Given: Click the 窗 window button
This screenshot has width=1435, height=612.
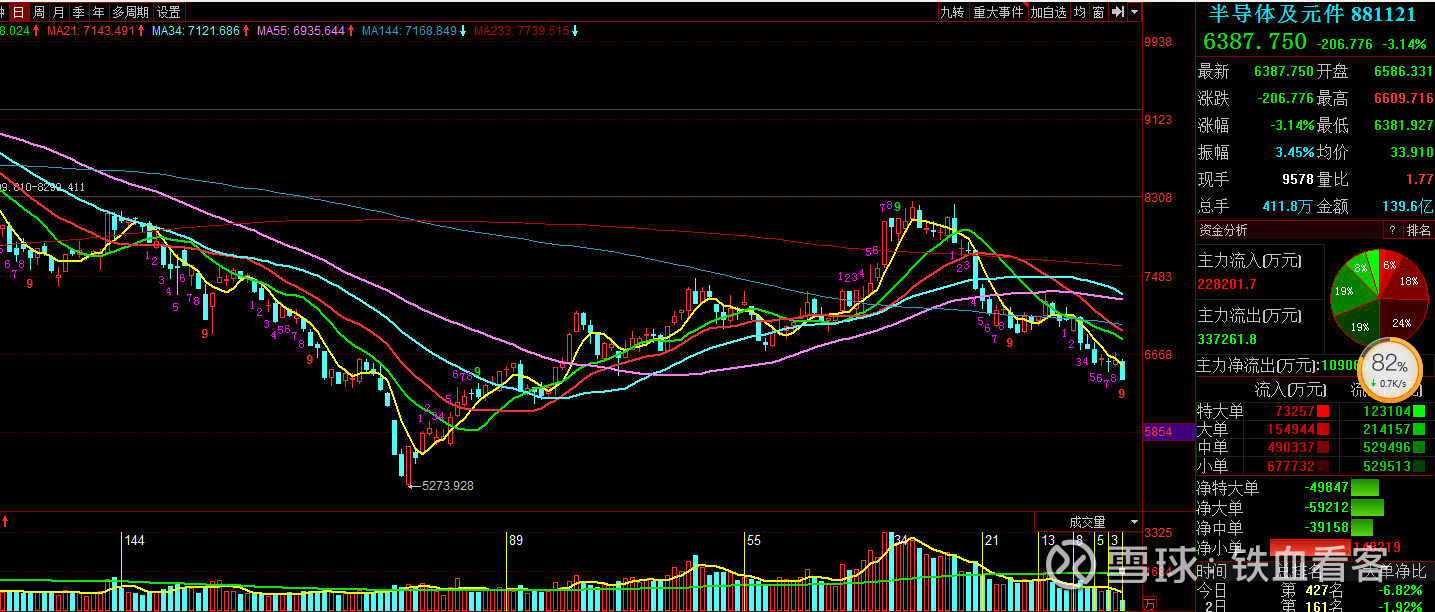Looking at the screenshot, I should coord(1099,12).
